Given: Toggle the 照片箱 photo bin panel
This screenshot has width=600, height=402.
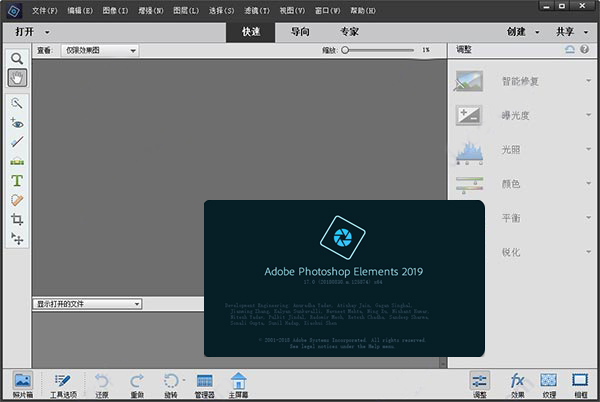Looking at the screenshot, I should 22,384.
